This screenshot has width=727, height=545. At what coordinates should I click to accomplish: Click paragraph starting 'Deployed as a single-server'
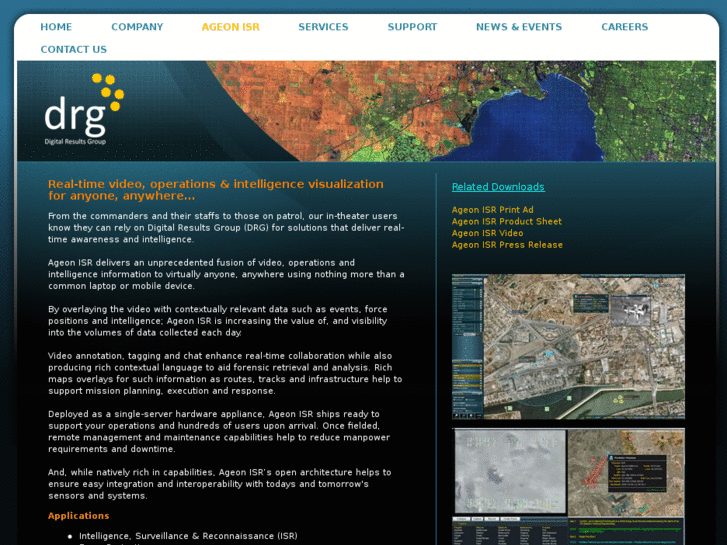tap(219, 431)
